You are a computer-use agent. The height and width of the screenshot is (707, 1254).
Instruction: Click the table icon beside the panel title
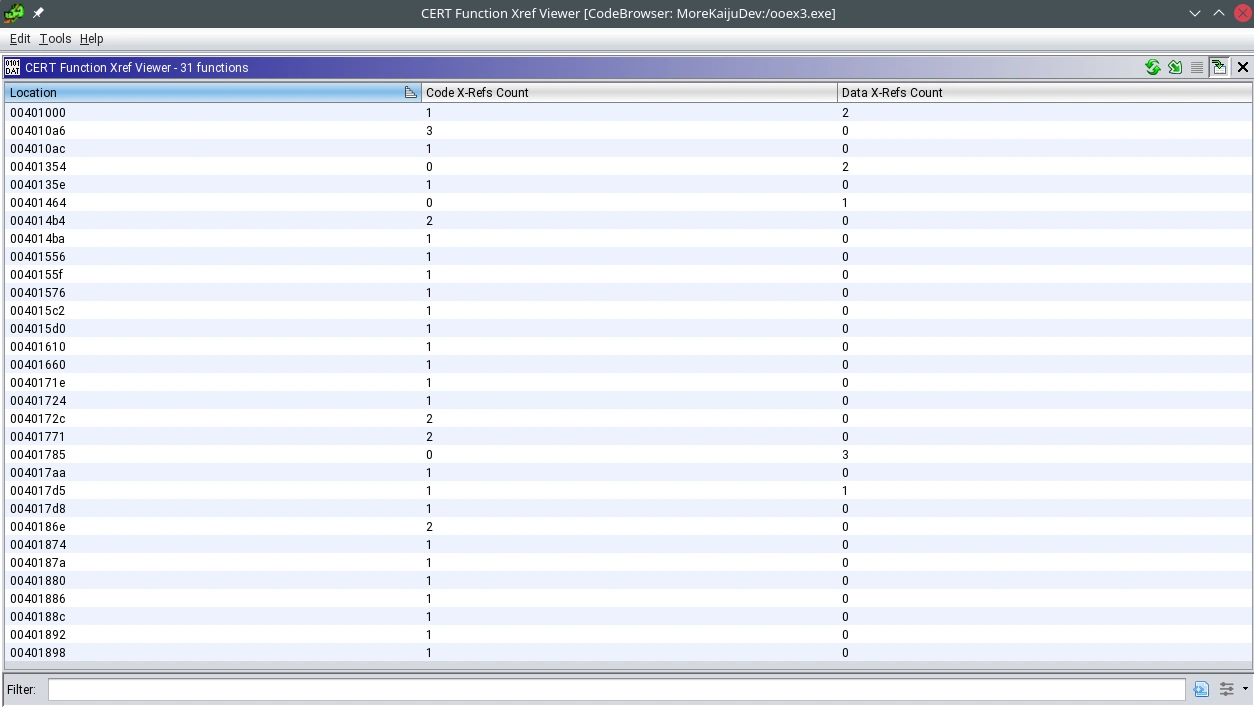pos(12,67)
